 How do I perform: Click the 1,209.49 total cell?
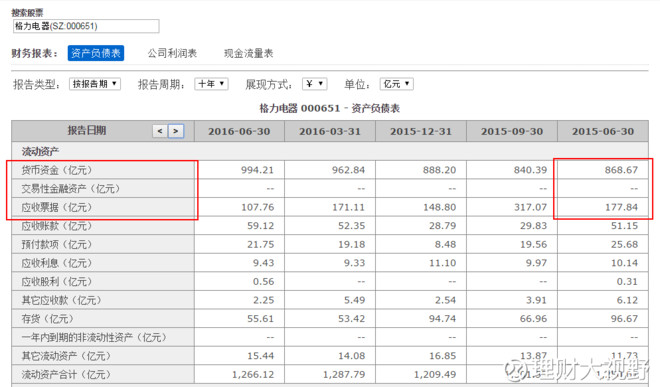point(421,374)
